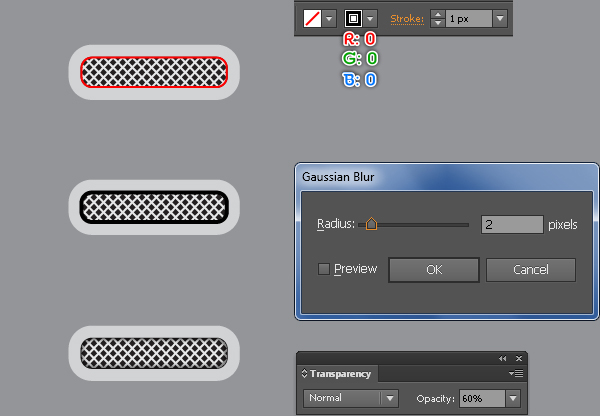Screen dimensions: 600x416
Task: Open the stroke weight dropdown list
Action: [500, 18]
